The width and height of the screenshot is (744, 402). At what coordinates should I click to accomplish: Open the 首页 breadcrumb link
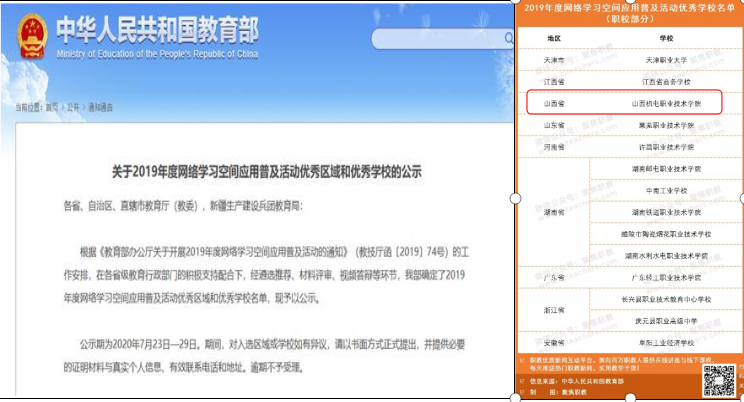point(51,108)
